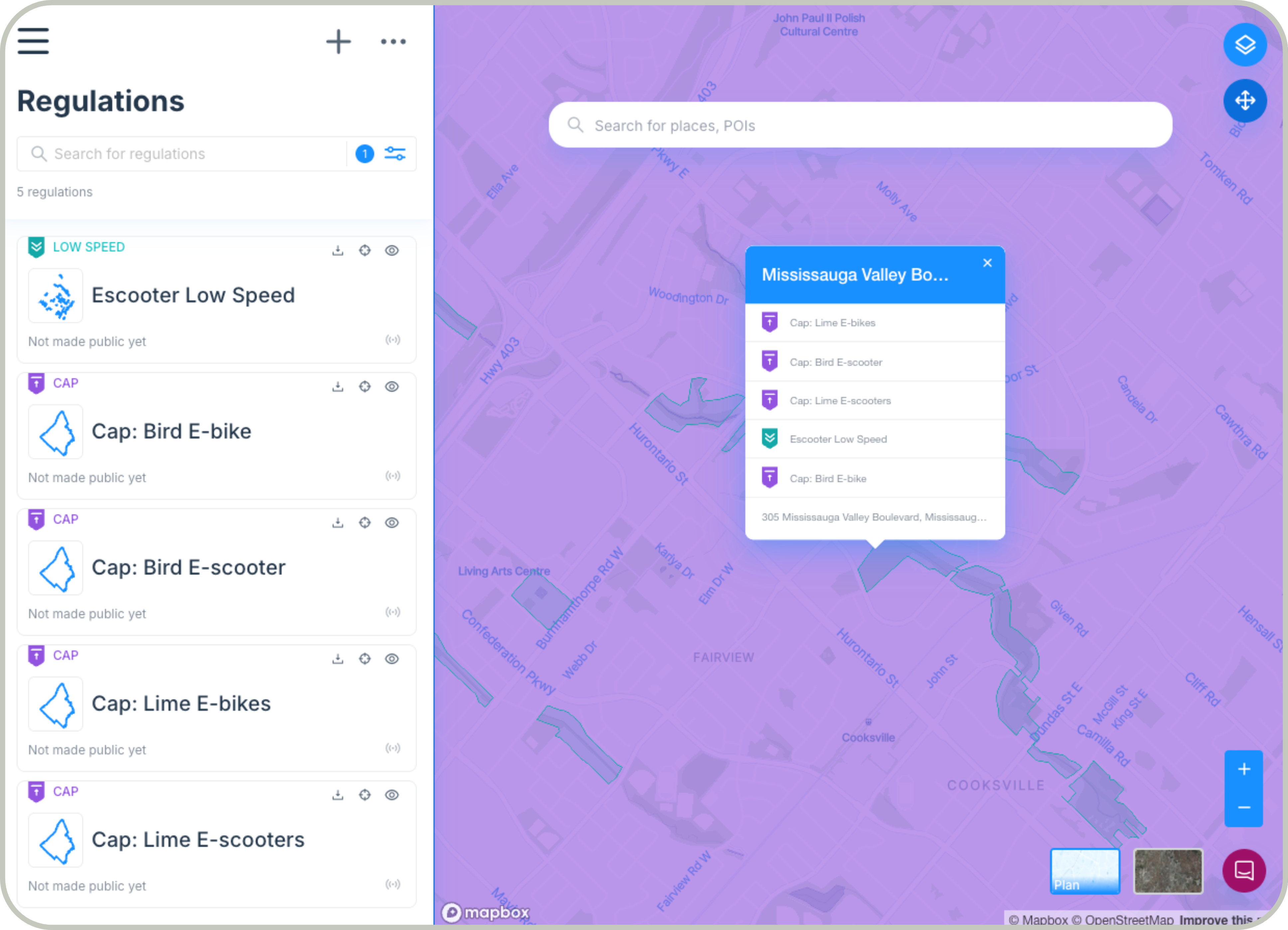Open the regulations filter settings
This screenshot has height=930, width=1288.
(395, 153)
